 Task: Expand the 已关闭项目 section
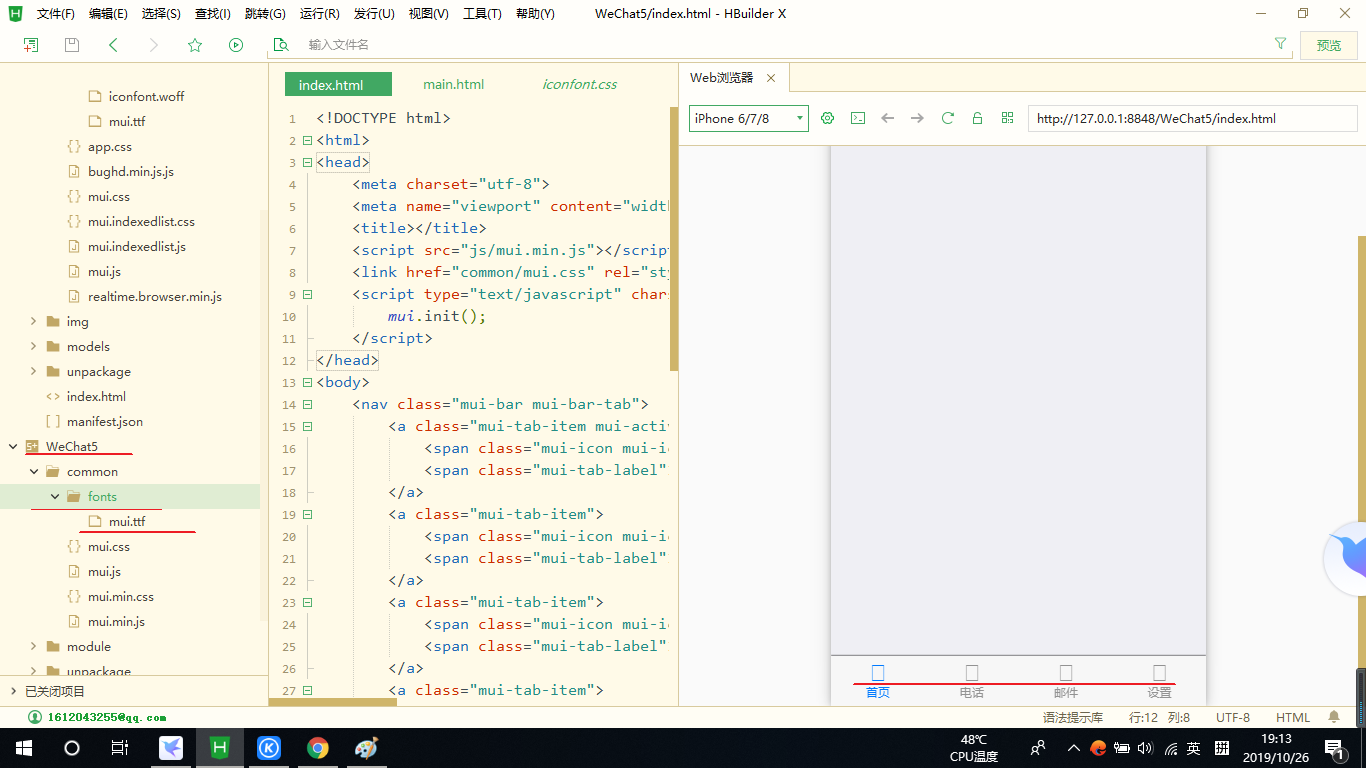click(13, 691)
